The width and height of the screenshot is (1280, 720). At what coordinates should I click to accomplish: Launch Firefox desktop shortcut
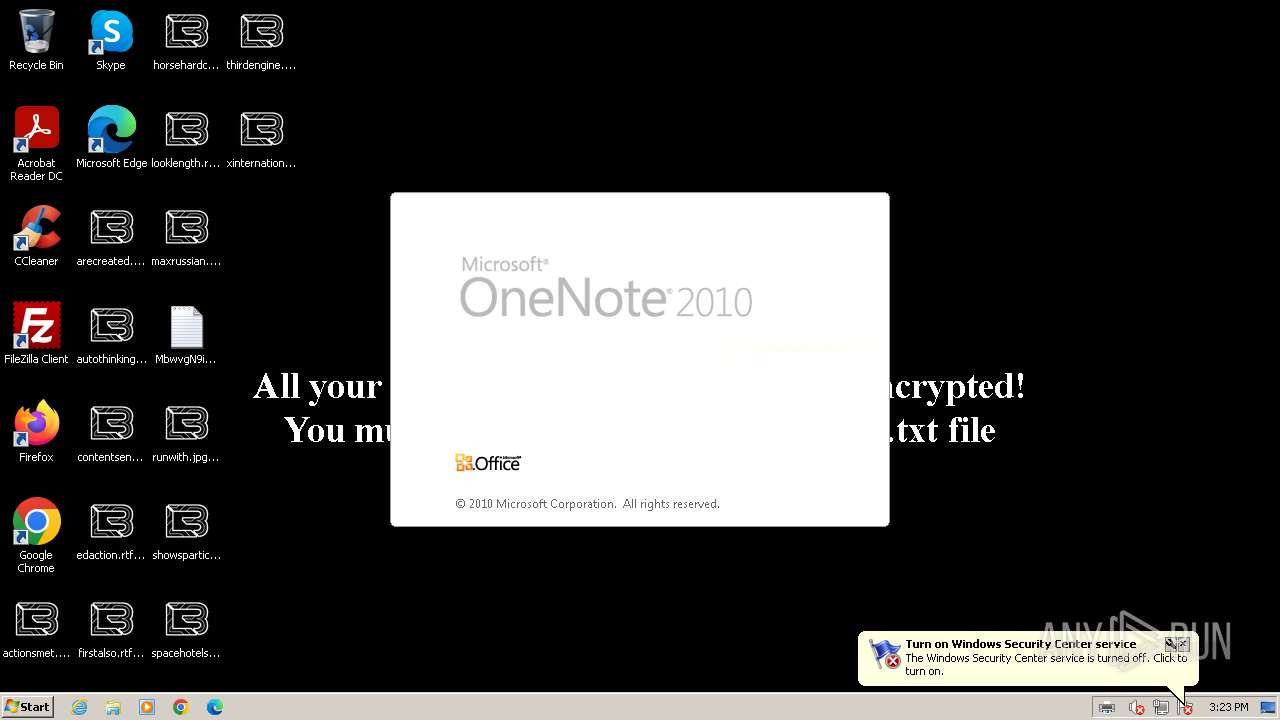[x=36, y=432]
